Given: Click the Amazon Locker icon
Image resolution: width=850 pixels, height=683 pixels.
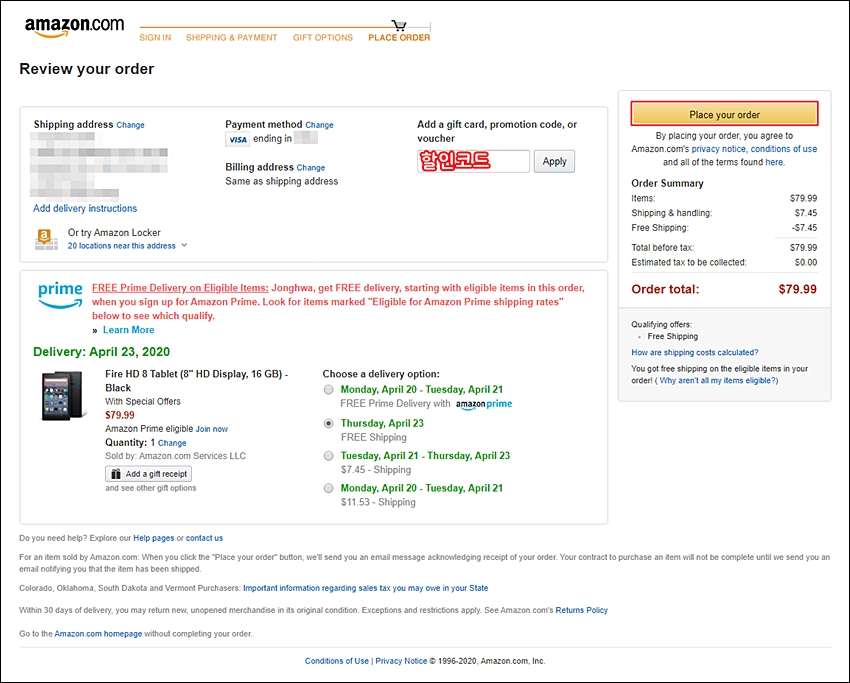Looking at the screenshot, I should (x=46, y=239).
